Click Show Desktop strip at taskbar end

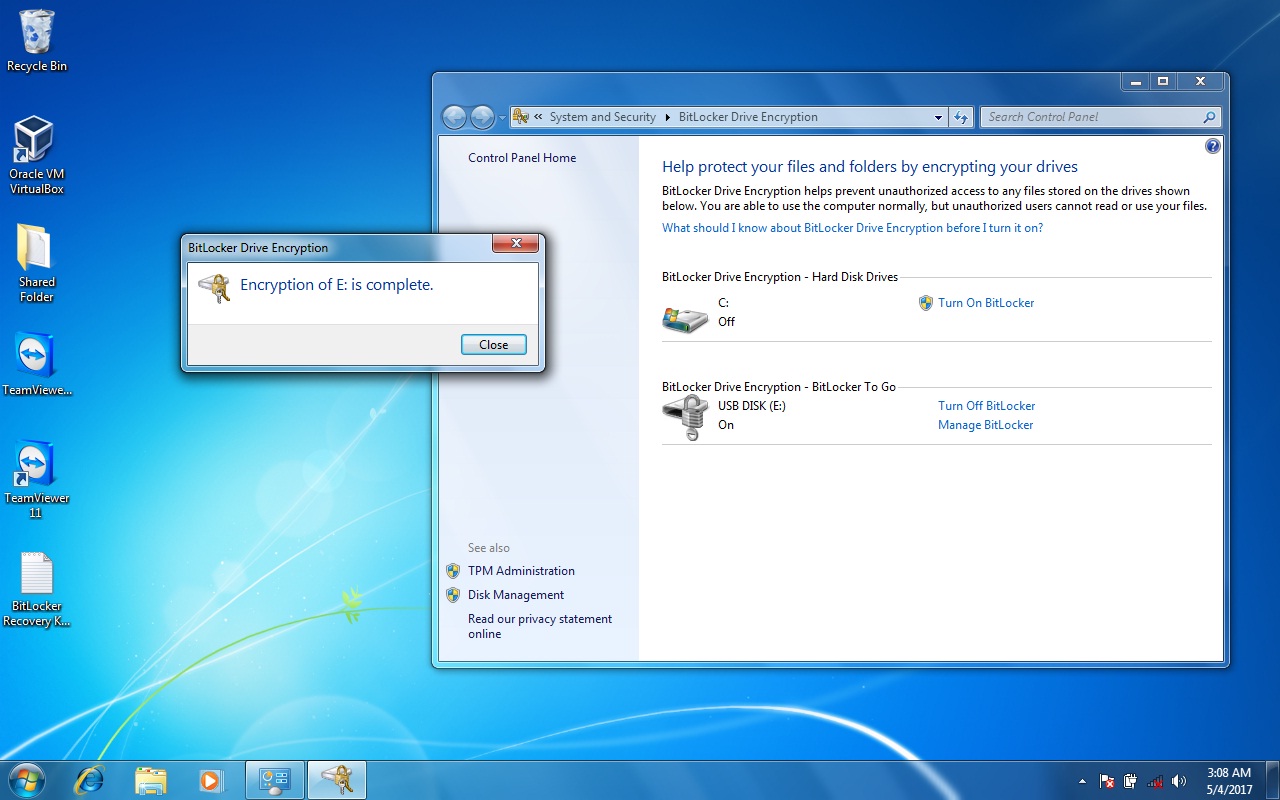[x=1273, y=780]
